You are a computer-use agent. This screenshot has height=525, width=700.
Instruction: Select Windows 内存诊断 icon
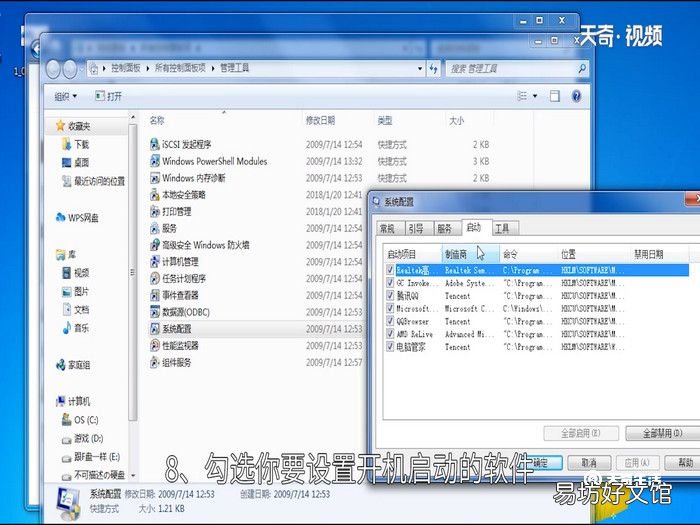click(x=154, y=178)
